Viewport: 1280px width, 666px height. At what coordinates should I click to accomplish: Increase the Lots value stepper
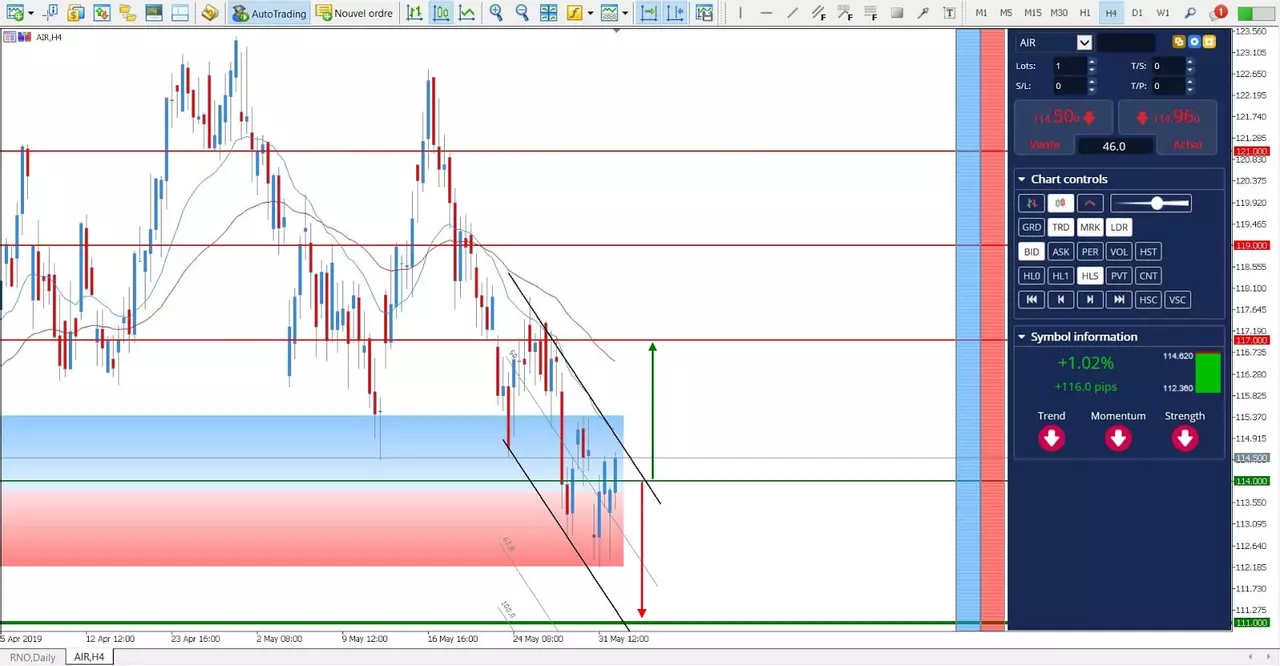1091,61
